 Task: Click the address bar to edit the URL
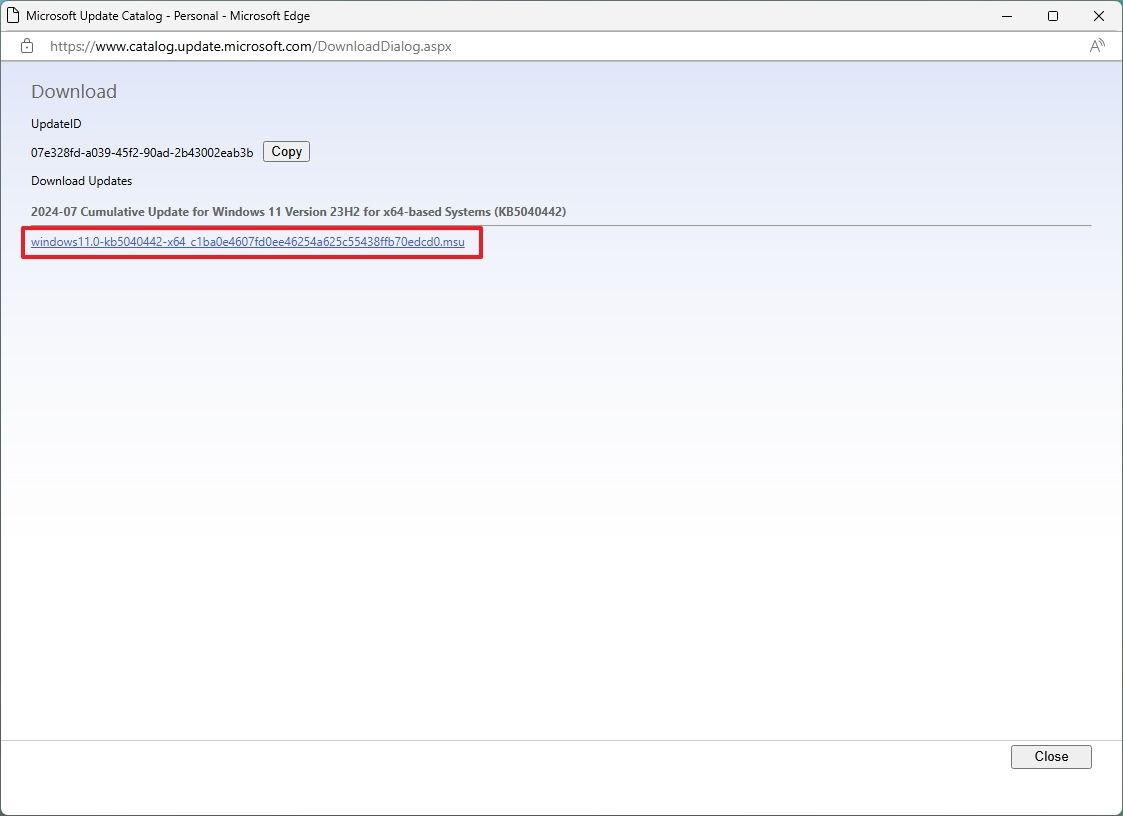600,46
